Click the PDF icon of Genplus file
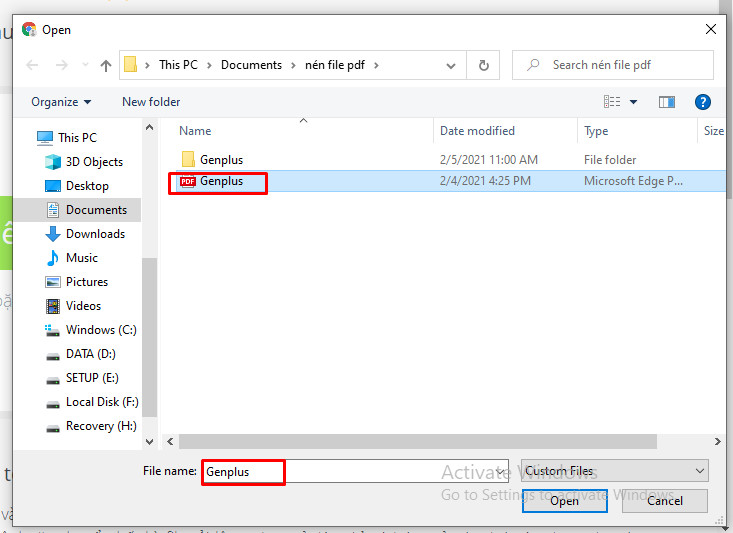Screen dimensions: 733x533 (188, 181)
